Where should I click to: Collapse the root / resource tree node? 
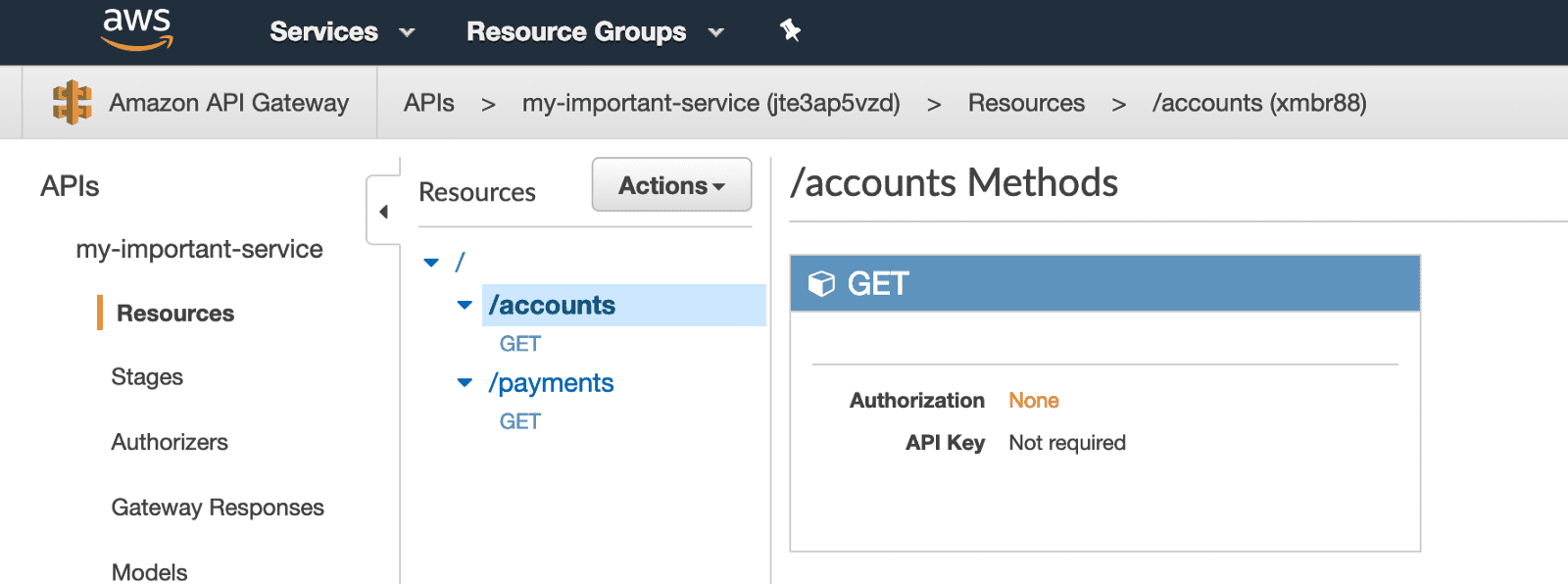tap(431, 263)
